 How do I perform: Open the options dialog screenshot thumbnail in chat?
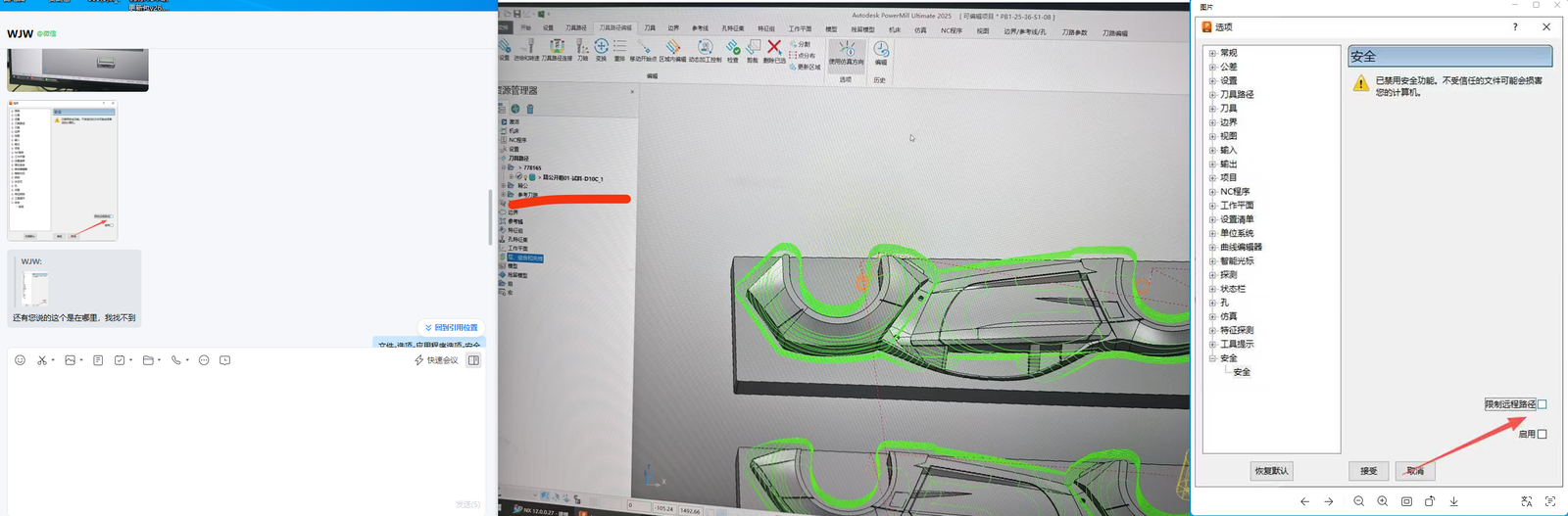(x=63, y=169)
